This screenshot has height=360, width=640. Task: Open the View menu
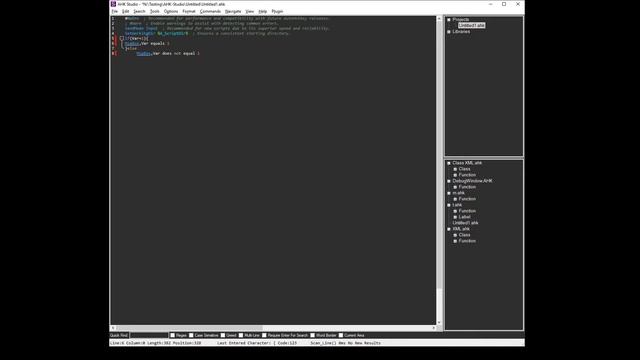249,11
